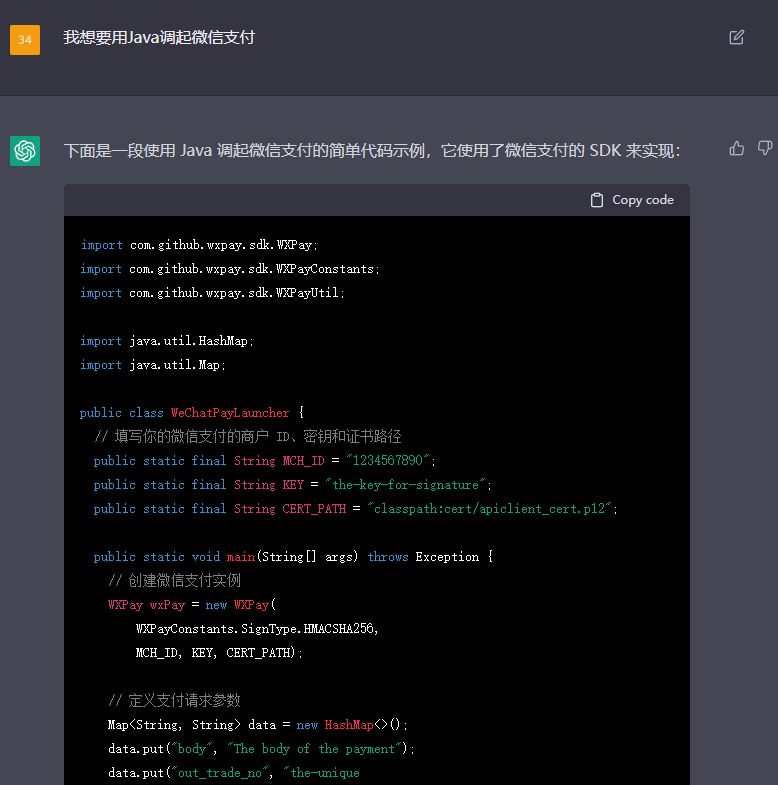The height and width of the screenshot is (785, 778).
Task: Click the edit message pencil icon
Action: [x=737, y=37]
